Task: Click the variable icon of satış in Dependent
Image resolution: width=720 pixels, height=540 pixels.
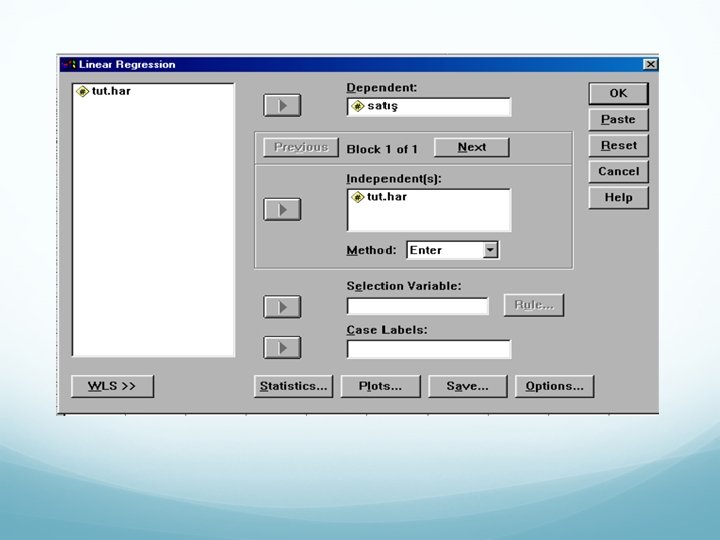Action: click(358, 107)
